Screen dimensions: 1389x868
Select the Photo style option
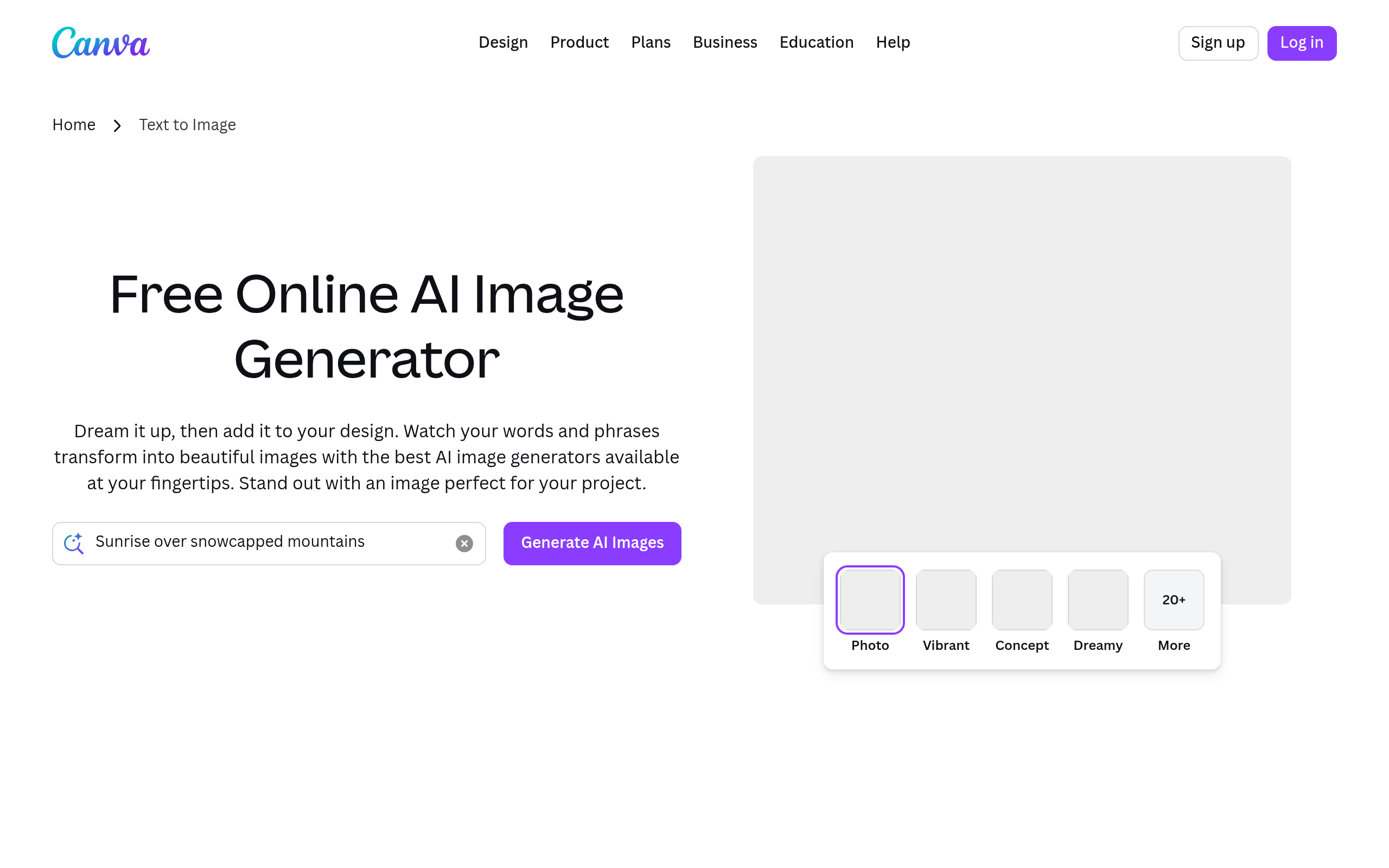pos(870,599)
